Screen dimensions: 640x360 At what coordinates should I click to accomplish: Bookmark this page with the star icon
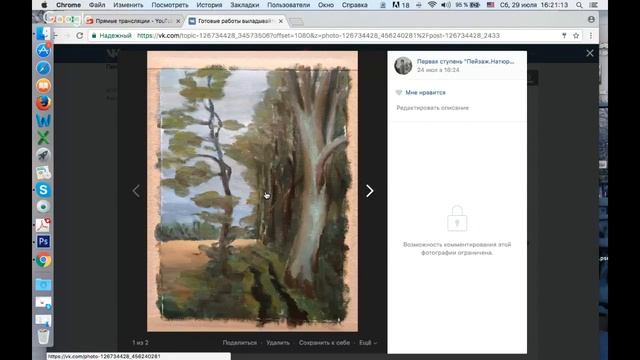pos(576,36)
